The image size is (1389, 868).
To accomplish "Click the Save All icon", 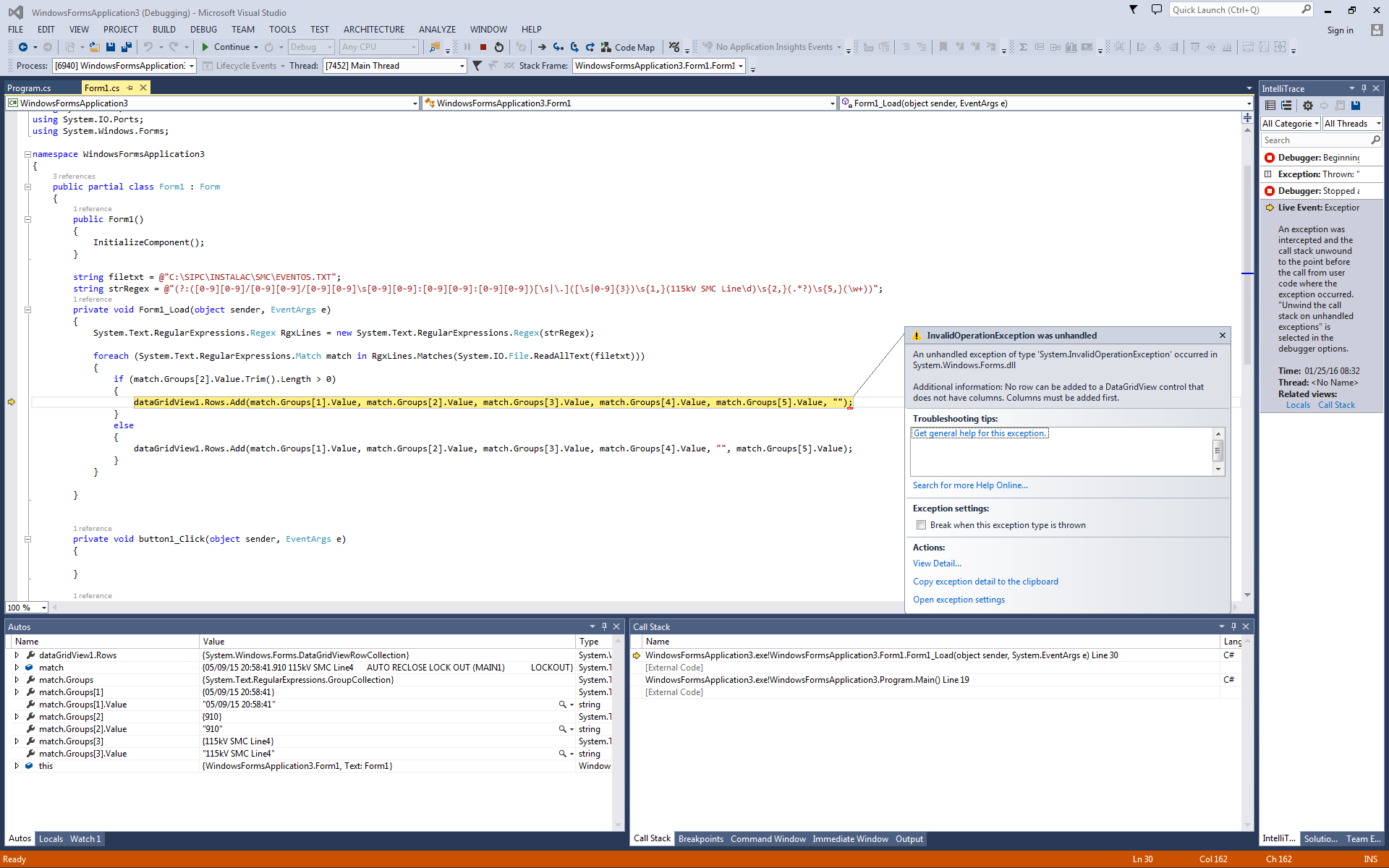I will tap(127, 47).
